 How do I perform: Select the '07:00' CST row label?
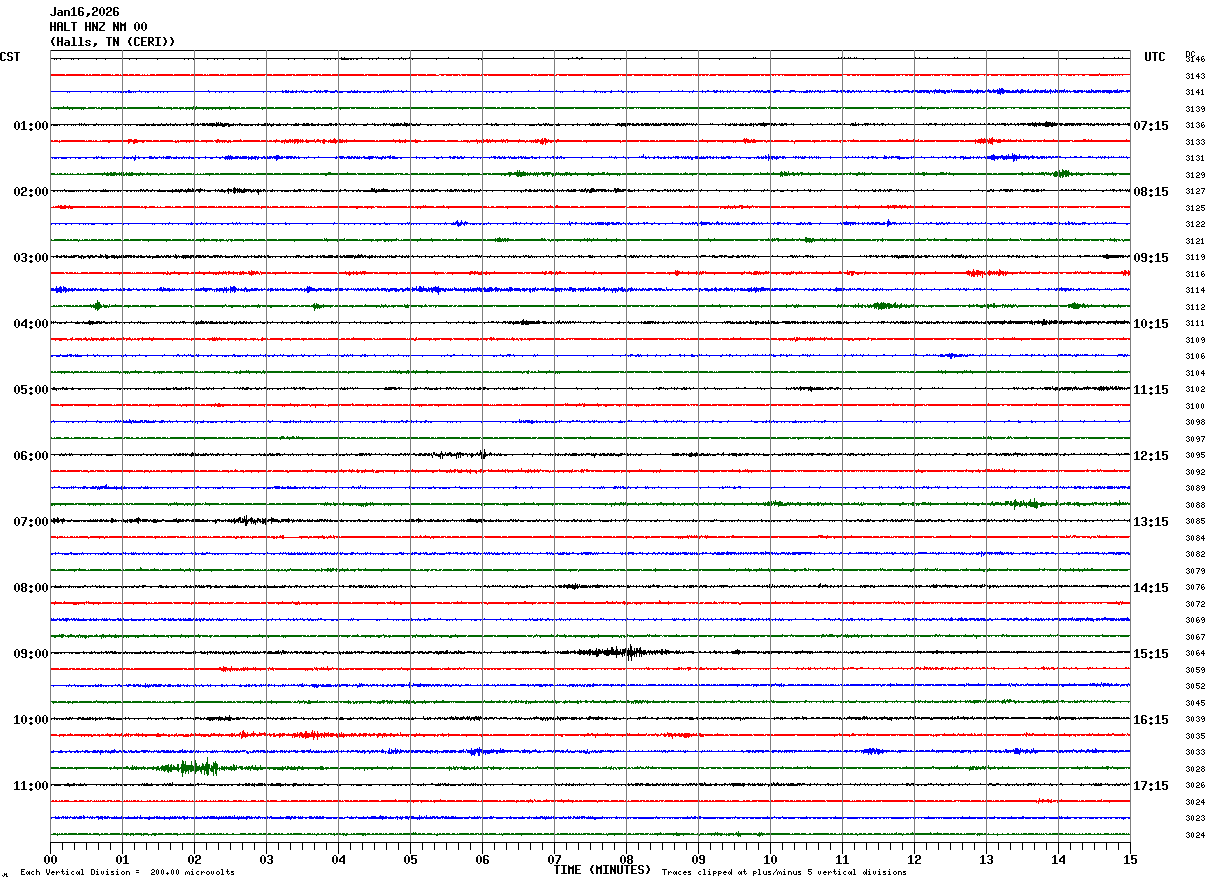pos(31,522)
